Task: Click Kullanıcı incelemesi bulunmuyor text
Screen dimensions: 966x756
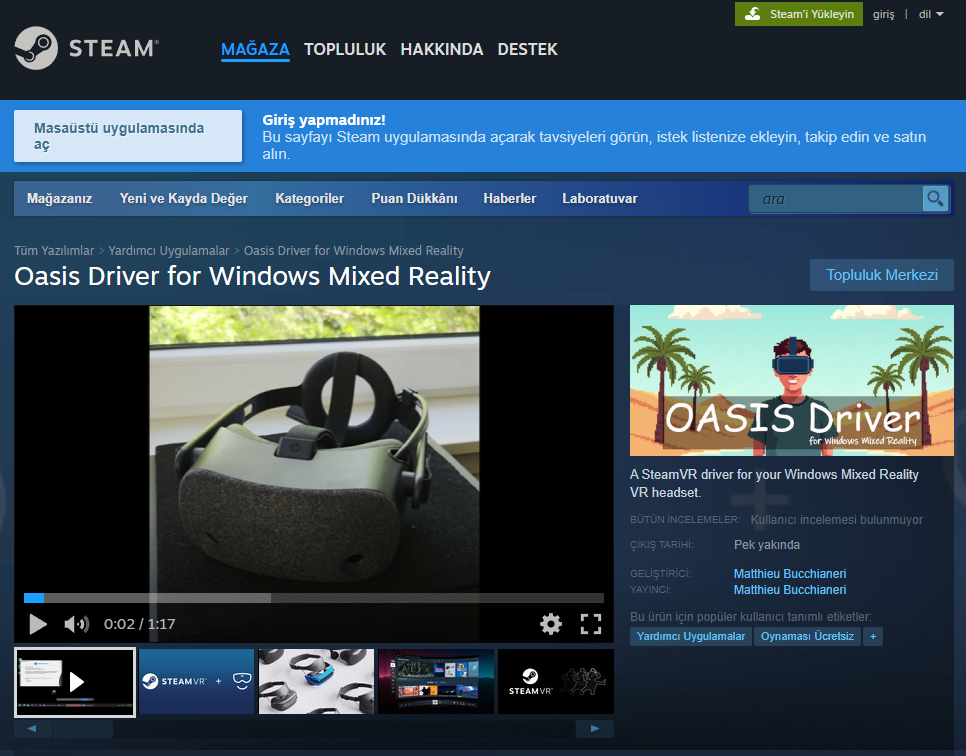Action: point(836,519)
